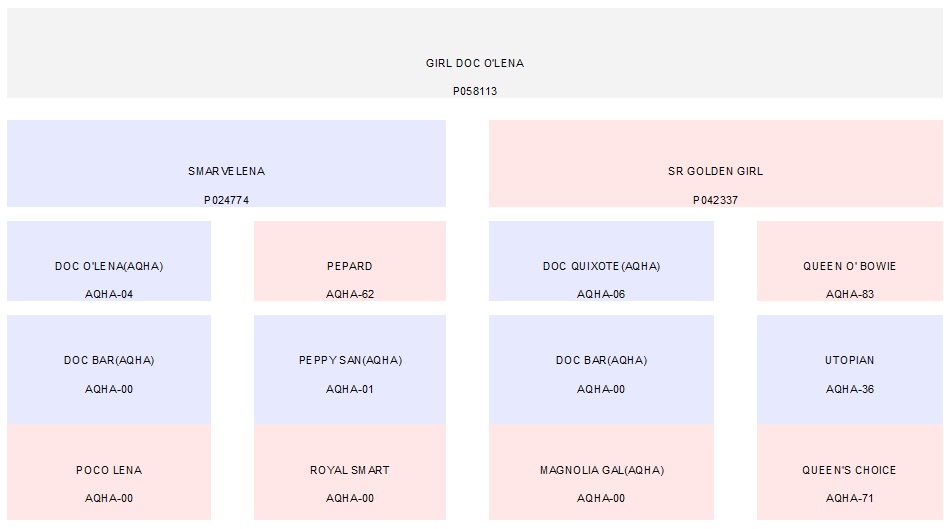Click registration number P024774
The width and height of the screenshot is (951, 529).
point(226,200)
